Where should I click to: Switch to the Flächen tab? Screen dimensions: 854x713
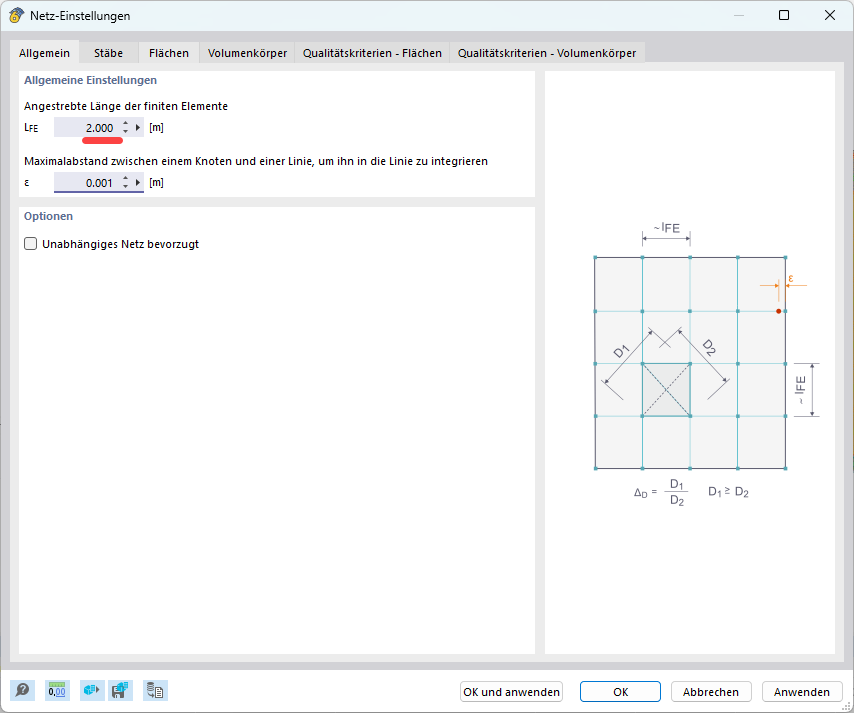(x=169, y=53)
